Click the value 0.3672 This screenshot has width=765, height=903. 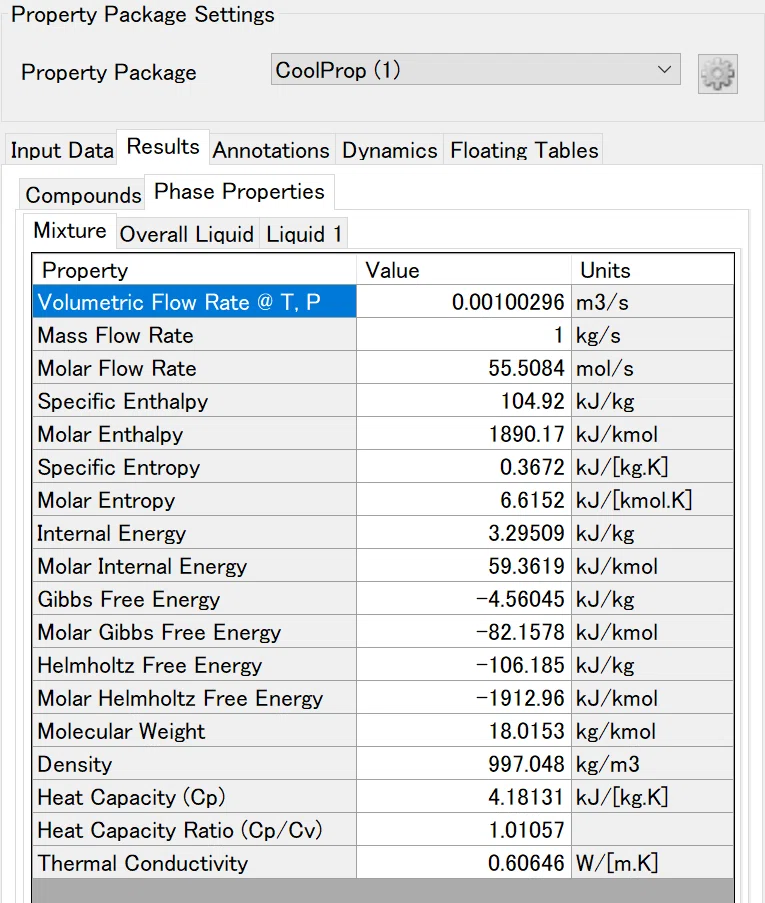click(x=464, y=467)
